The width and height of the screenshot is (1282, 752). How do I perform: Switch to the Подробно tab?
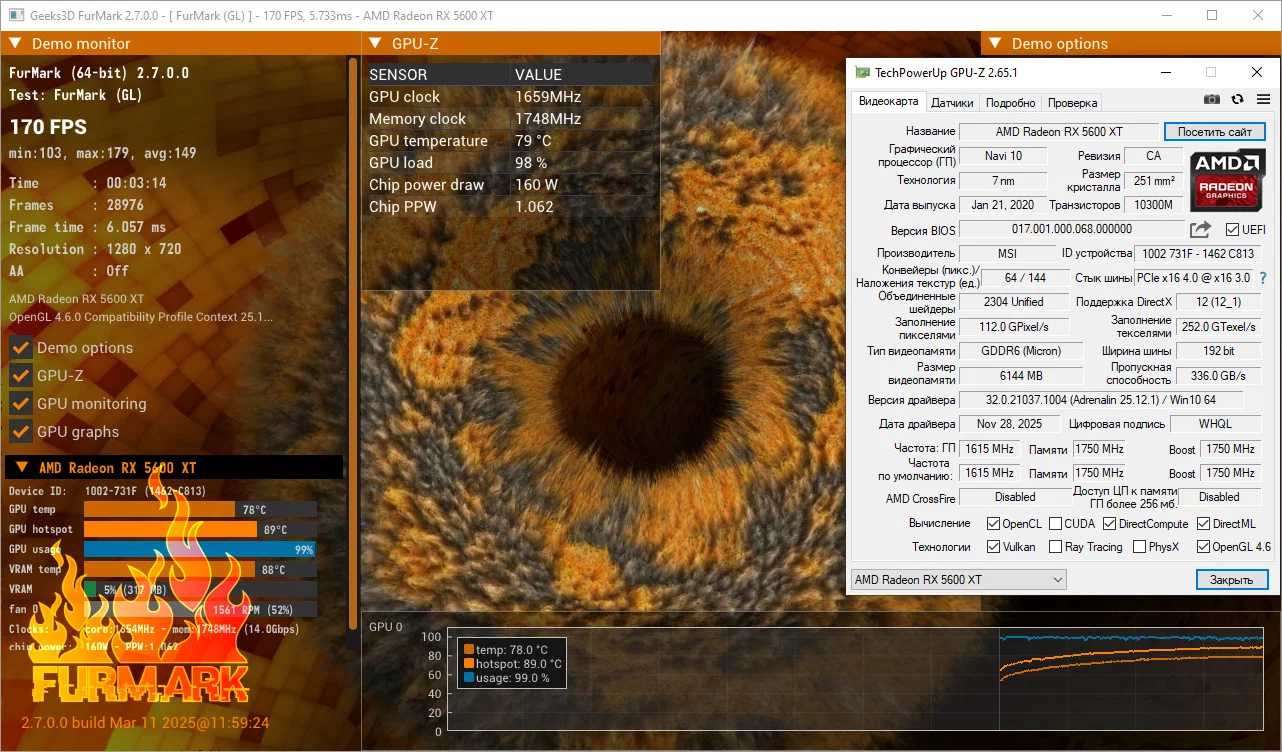tap(1010, 103)
